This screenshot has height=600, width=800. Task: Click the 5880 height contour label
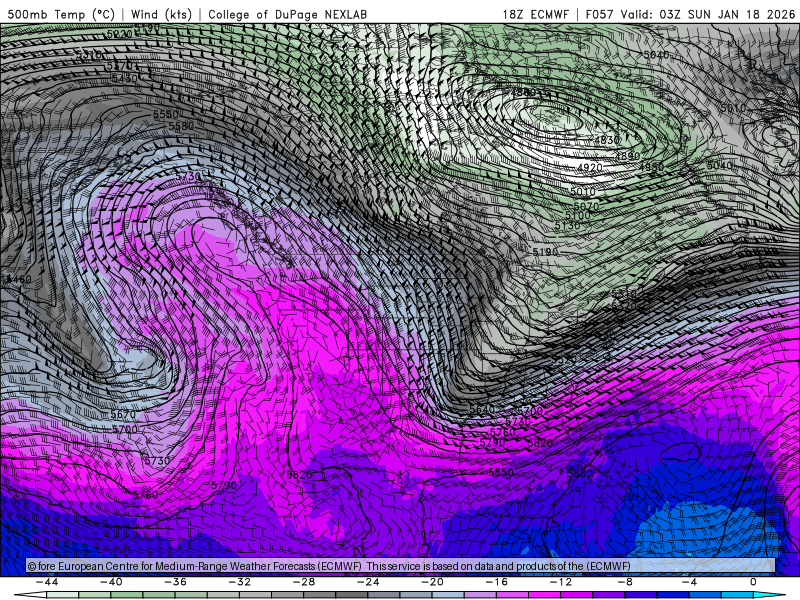pos(580,473)
